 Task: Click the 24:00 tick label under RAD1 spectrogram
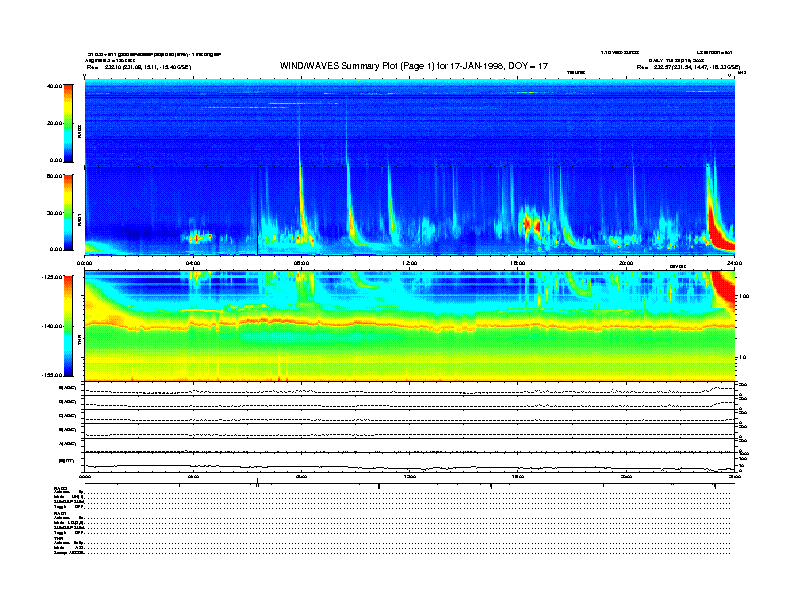coord(734,263)
